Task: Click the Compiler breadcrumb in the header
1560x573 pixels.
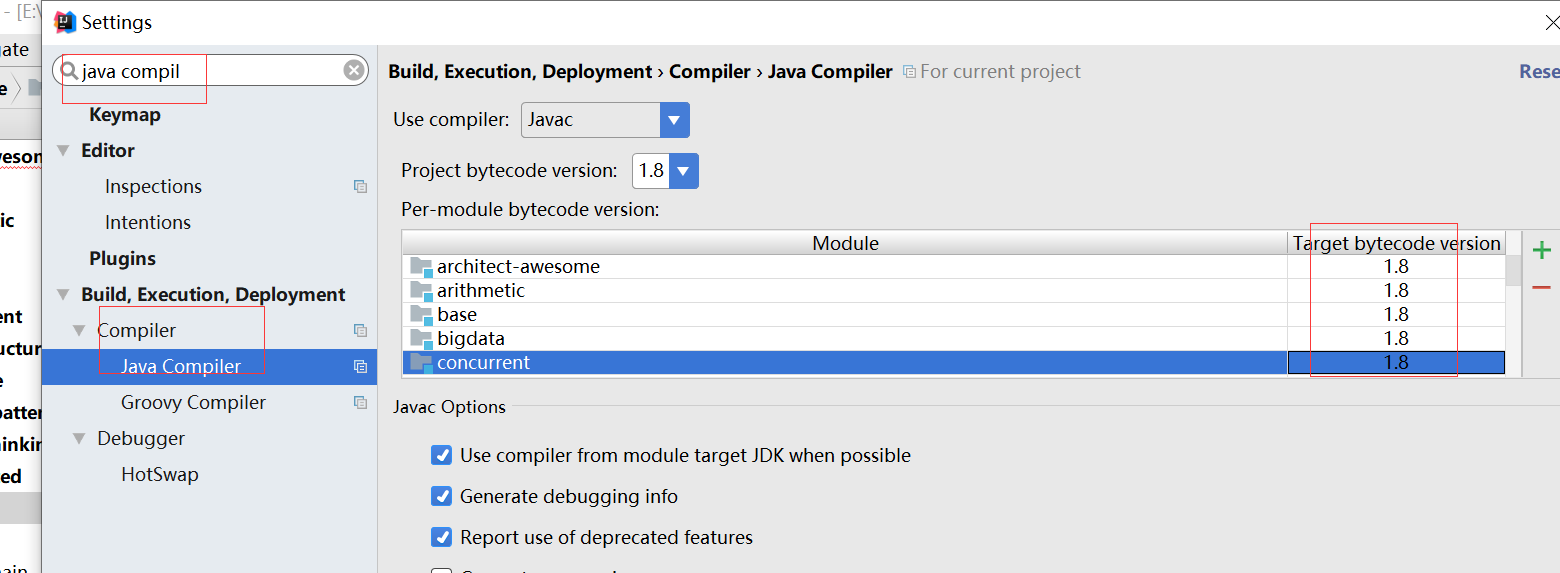Action: pyautogui.click(x=709, y=72)
